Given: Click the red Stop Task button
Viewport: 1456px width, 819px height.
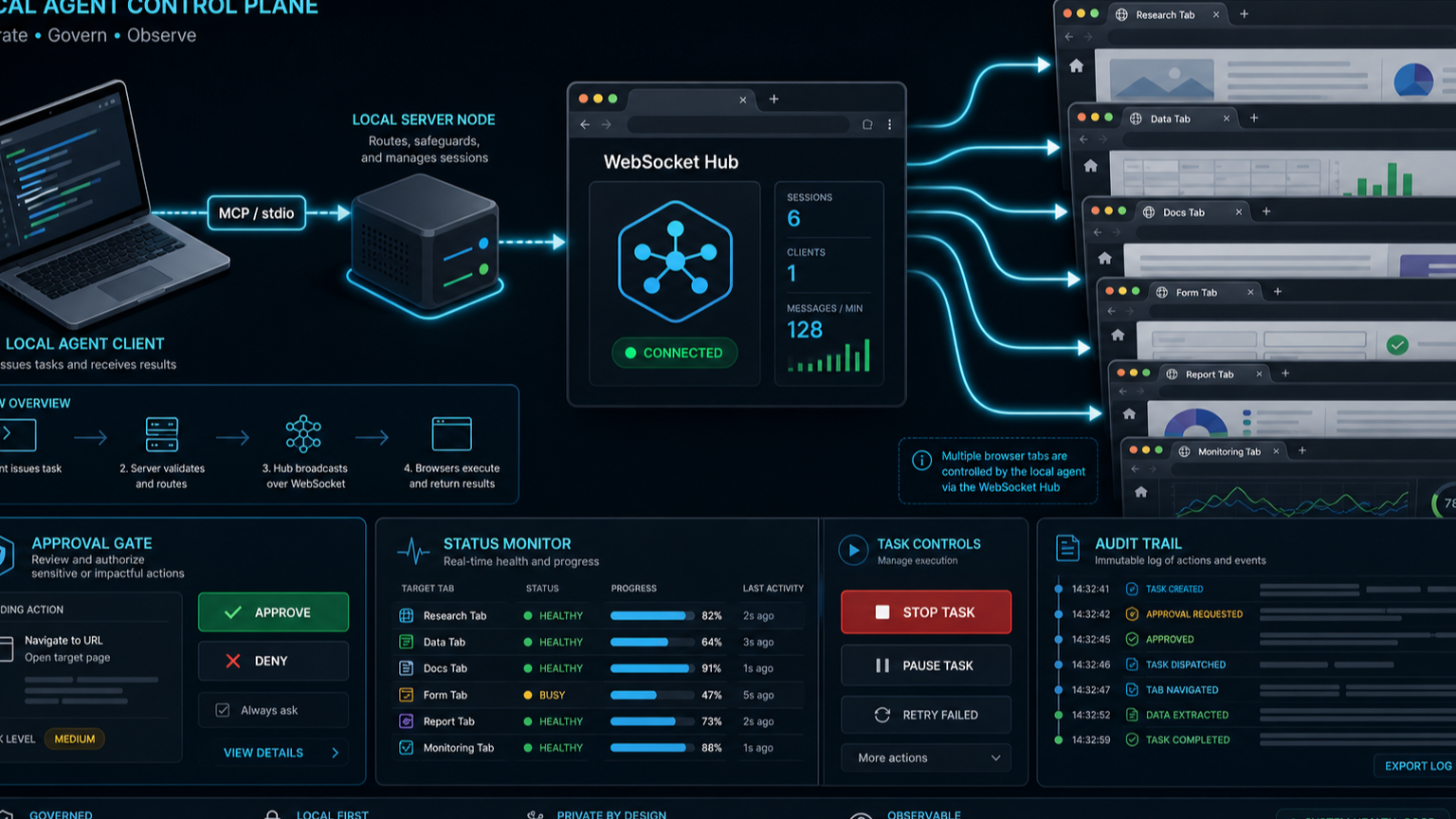Looking at the screenshot, I should (926, 612).
